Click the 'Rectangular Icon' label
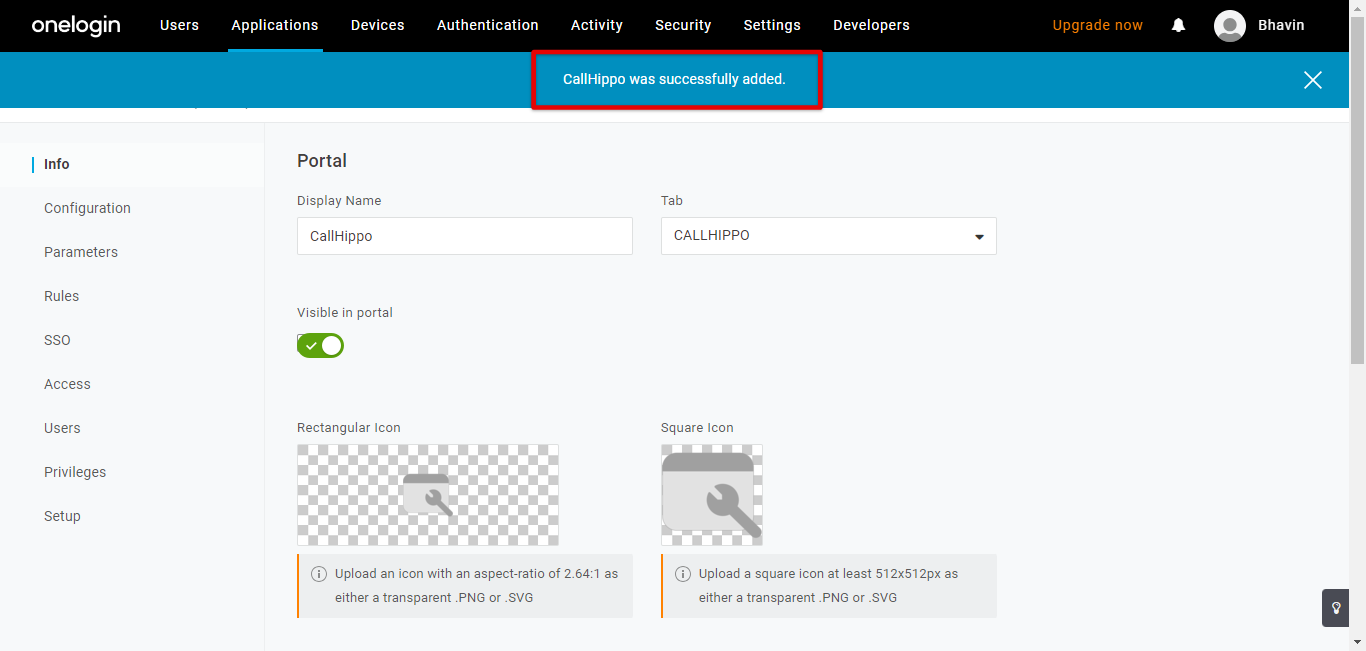This screenshot has height=651, width=1366. point(349,428)
